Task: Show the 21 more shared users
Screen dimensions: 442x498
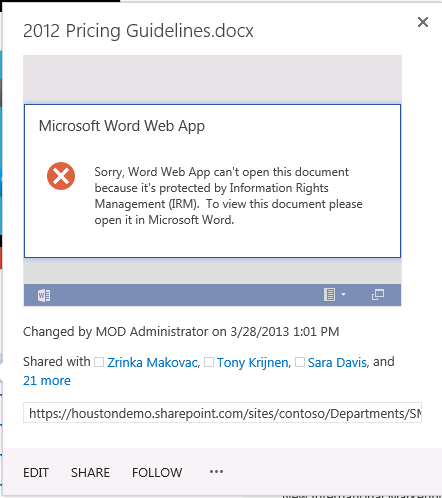Action: pyautogui.click(x=47, y=381)
